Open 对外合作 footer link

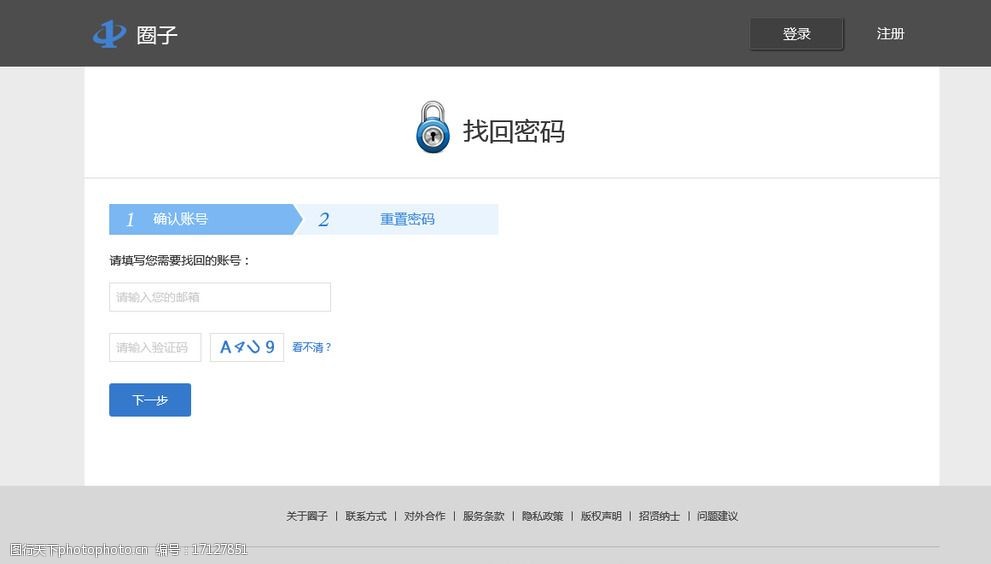pos(425,516)
